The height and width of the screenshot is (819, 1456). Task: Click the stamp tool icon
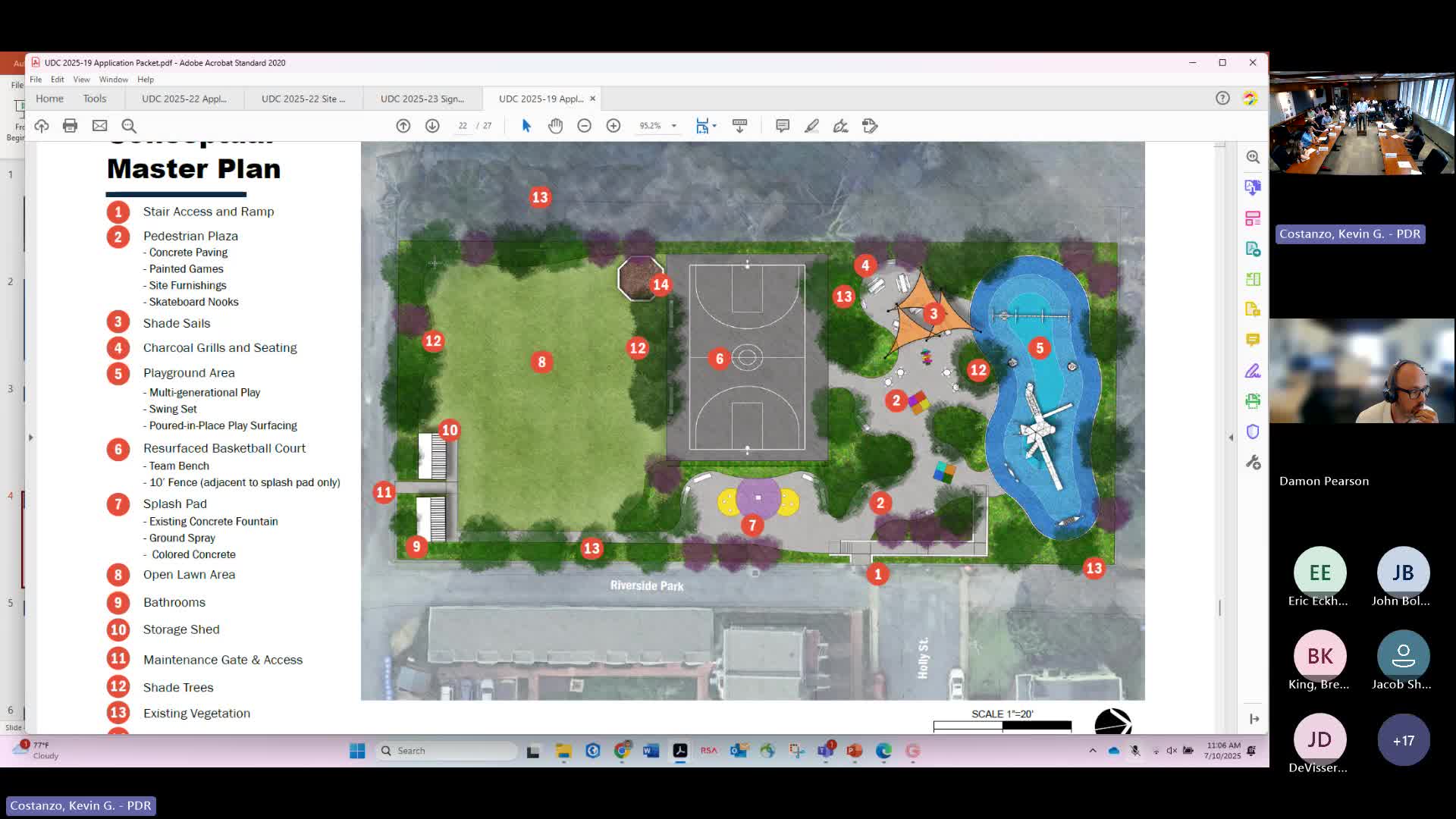[x=870, y=126]
